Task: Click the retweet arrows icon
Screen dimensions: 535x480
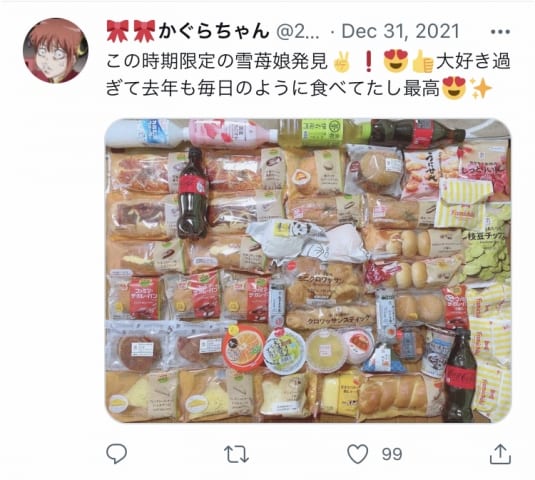Action: (x=236, y=454)
